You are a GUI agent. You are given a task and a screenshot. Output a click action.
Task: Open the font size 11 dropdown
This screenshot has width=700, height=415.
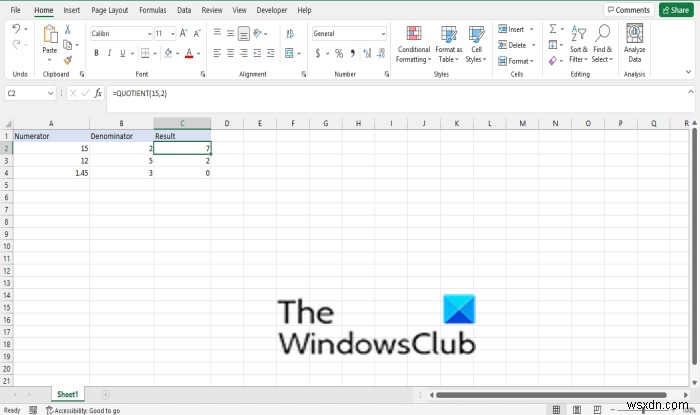173,34
